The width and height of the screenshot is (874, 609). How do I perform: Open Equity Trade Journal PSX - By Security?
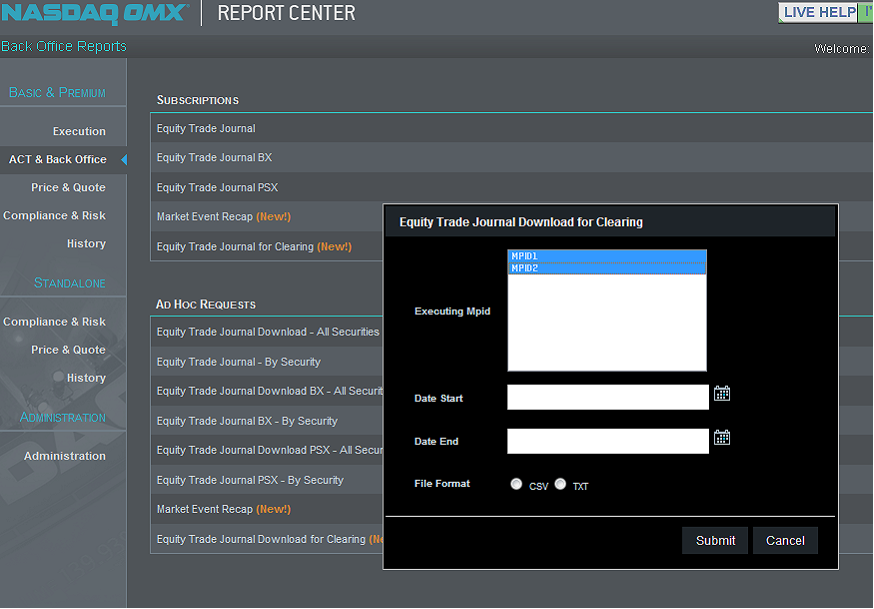pos(250,480)
